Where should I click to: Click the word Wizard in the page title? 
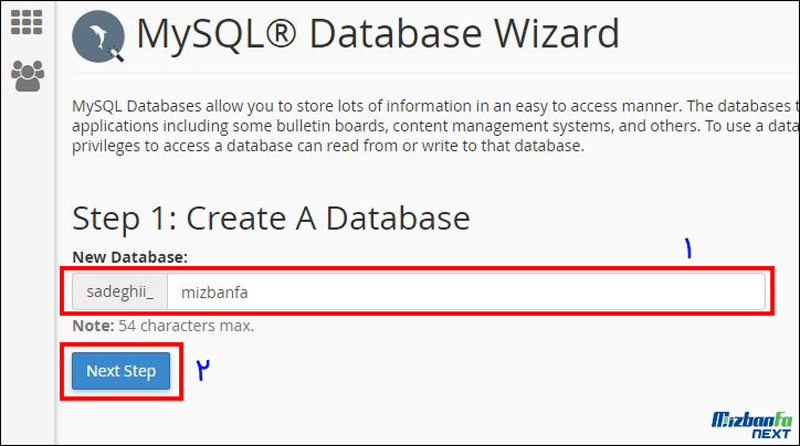tap(557, 34)
